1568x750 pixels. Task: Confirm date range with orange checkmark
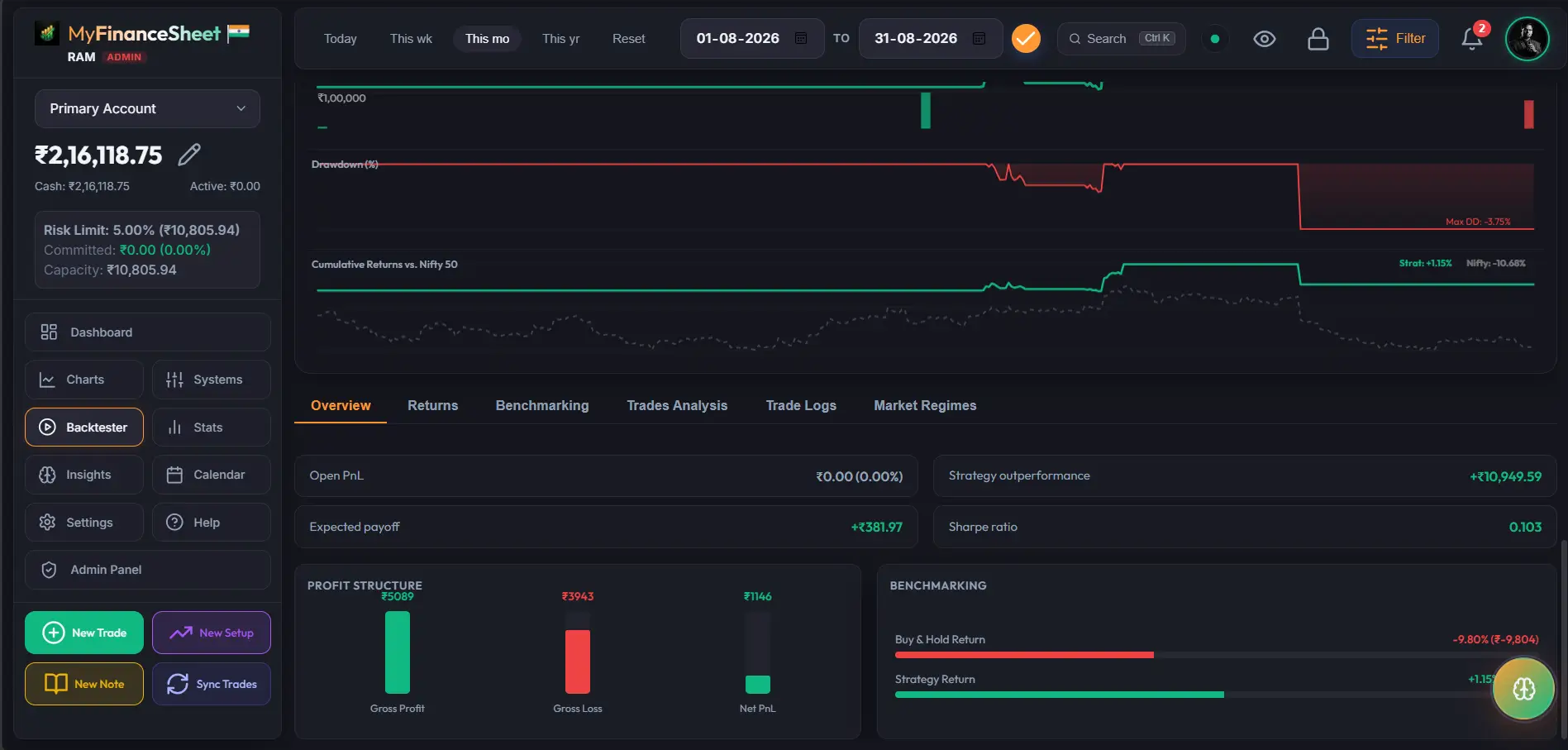[x=1026, y=38]
